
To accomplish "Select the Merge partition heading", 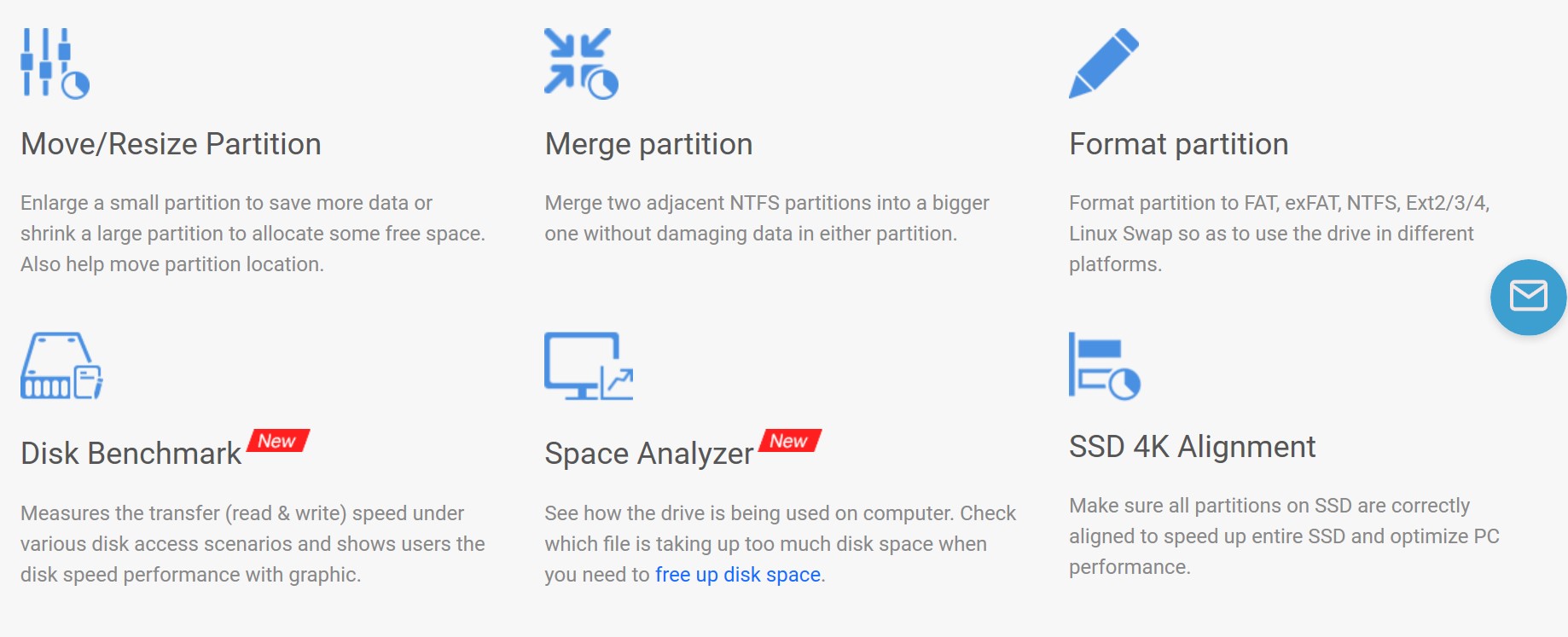I will pyautogui.click(x=648, y=145).
